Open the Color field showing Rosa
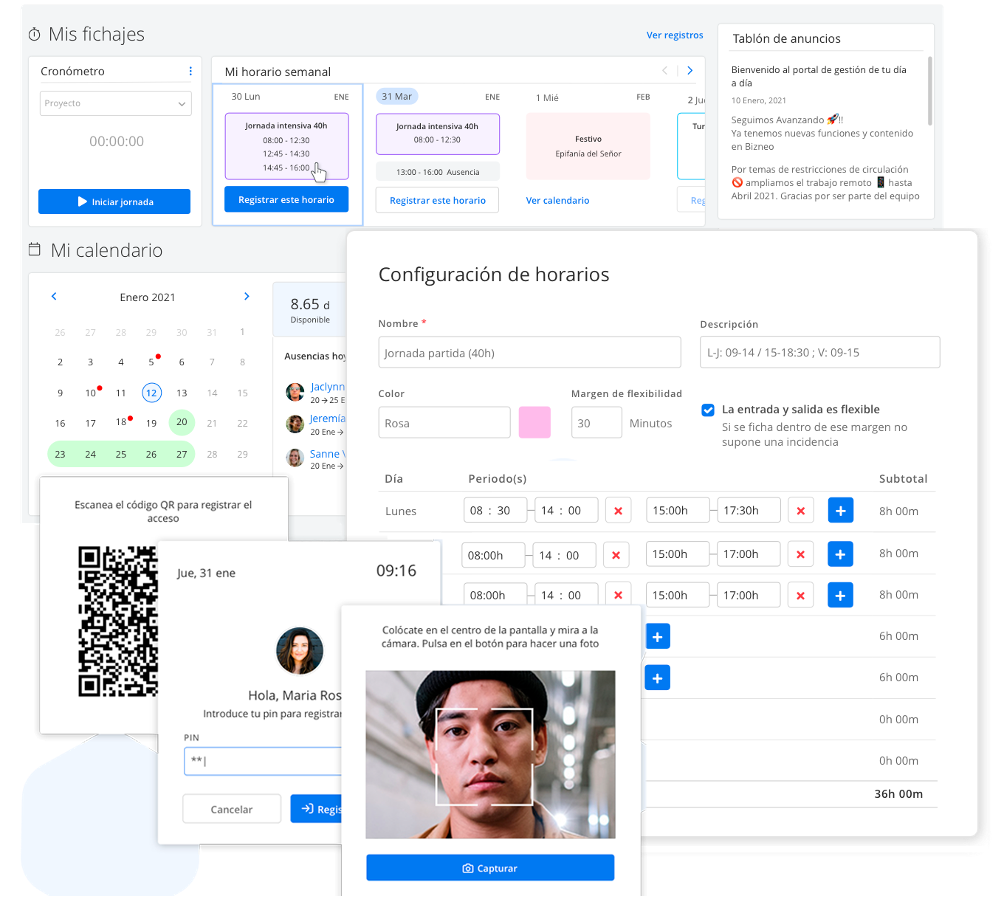The image size is (1004, 897). point(444,423)
